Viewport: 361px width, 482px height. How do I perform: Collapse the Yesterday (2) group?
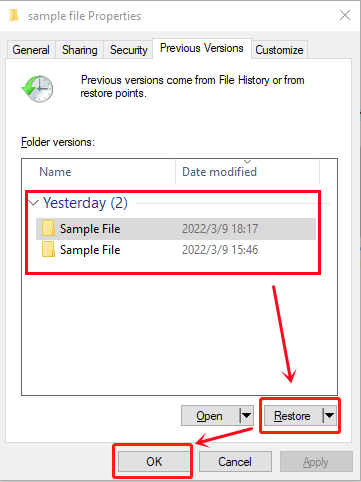[34, 202]
